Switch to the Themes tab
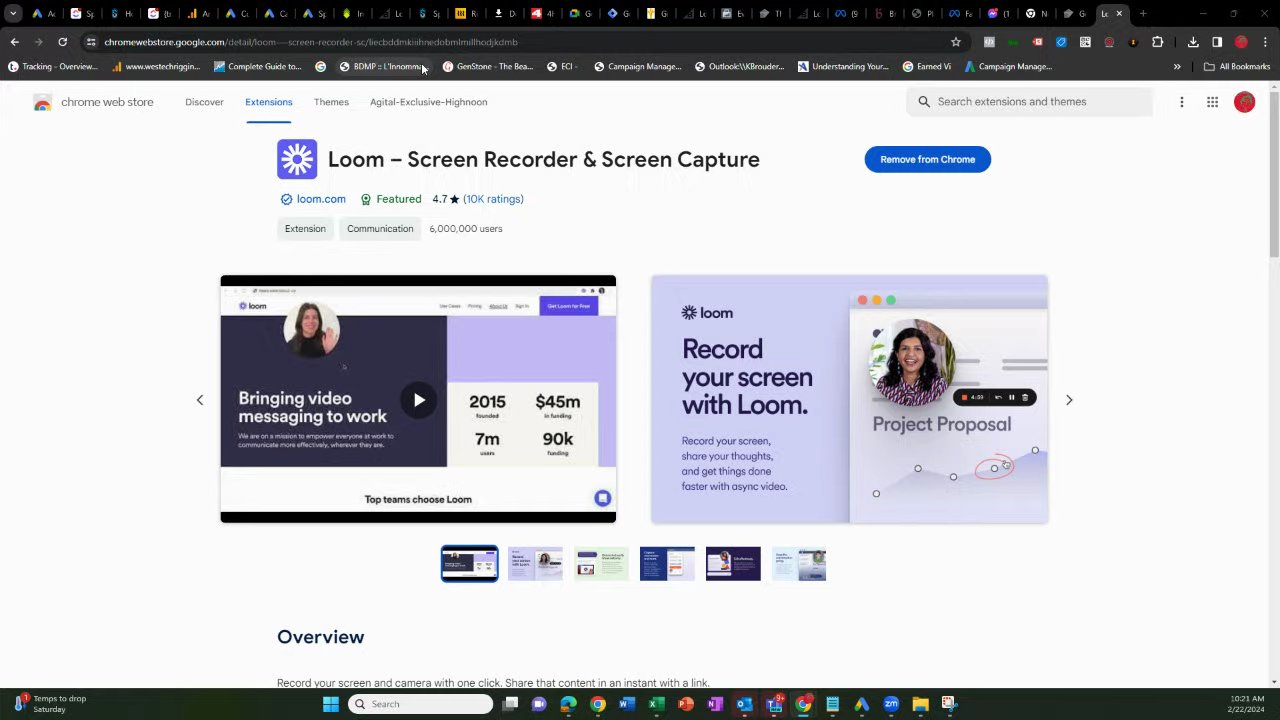This screenshot has height=720, width=1280. 331,102
